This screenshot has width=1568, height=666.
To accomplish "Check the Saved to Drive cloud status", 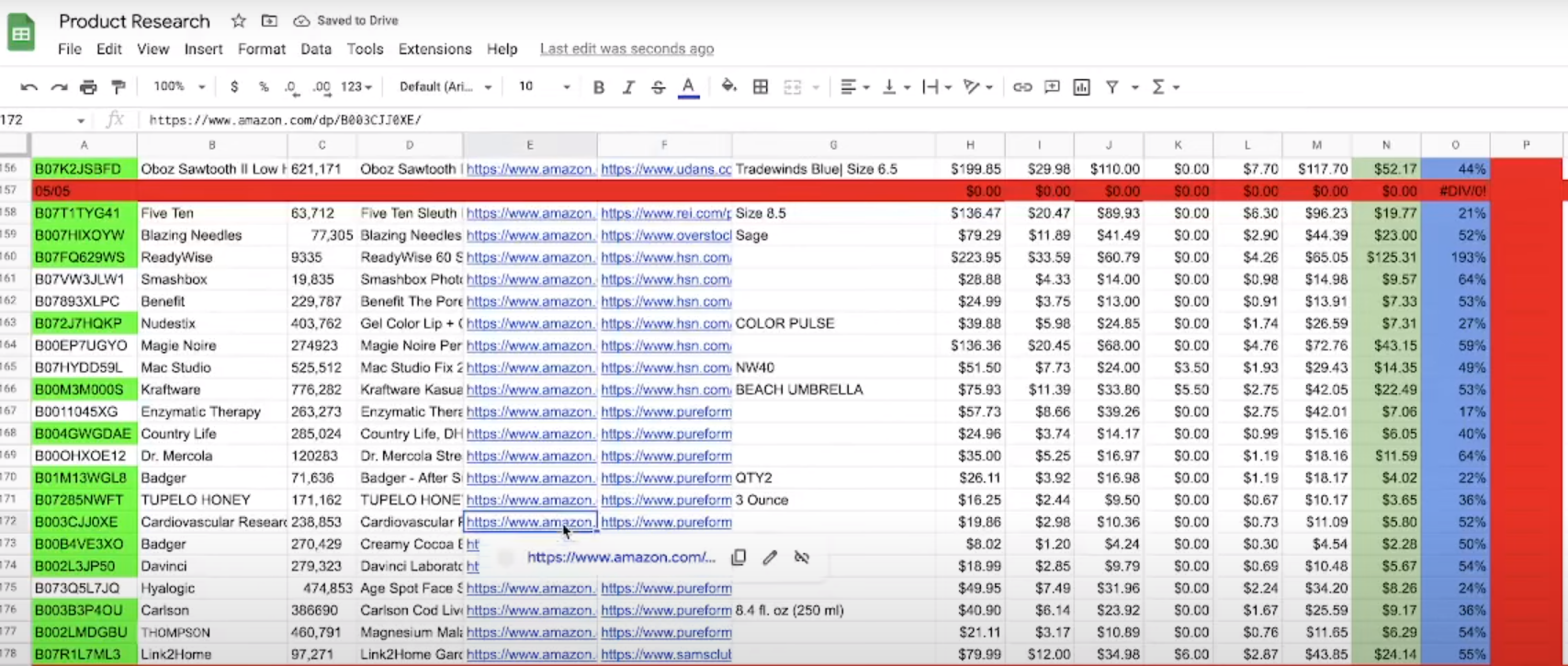I will click(x=345, y=20).
